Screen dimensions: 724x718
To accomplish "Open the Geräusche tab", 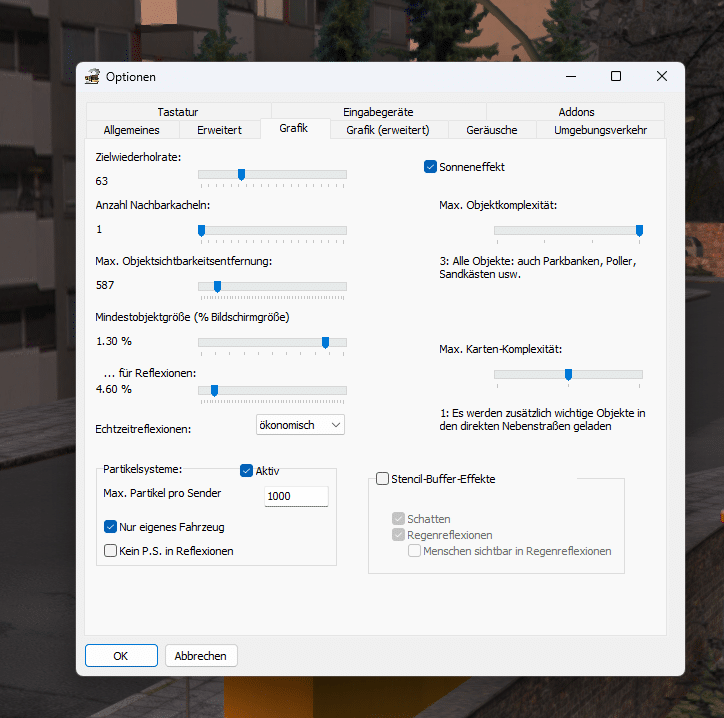I will coord(492,130).
